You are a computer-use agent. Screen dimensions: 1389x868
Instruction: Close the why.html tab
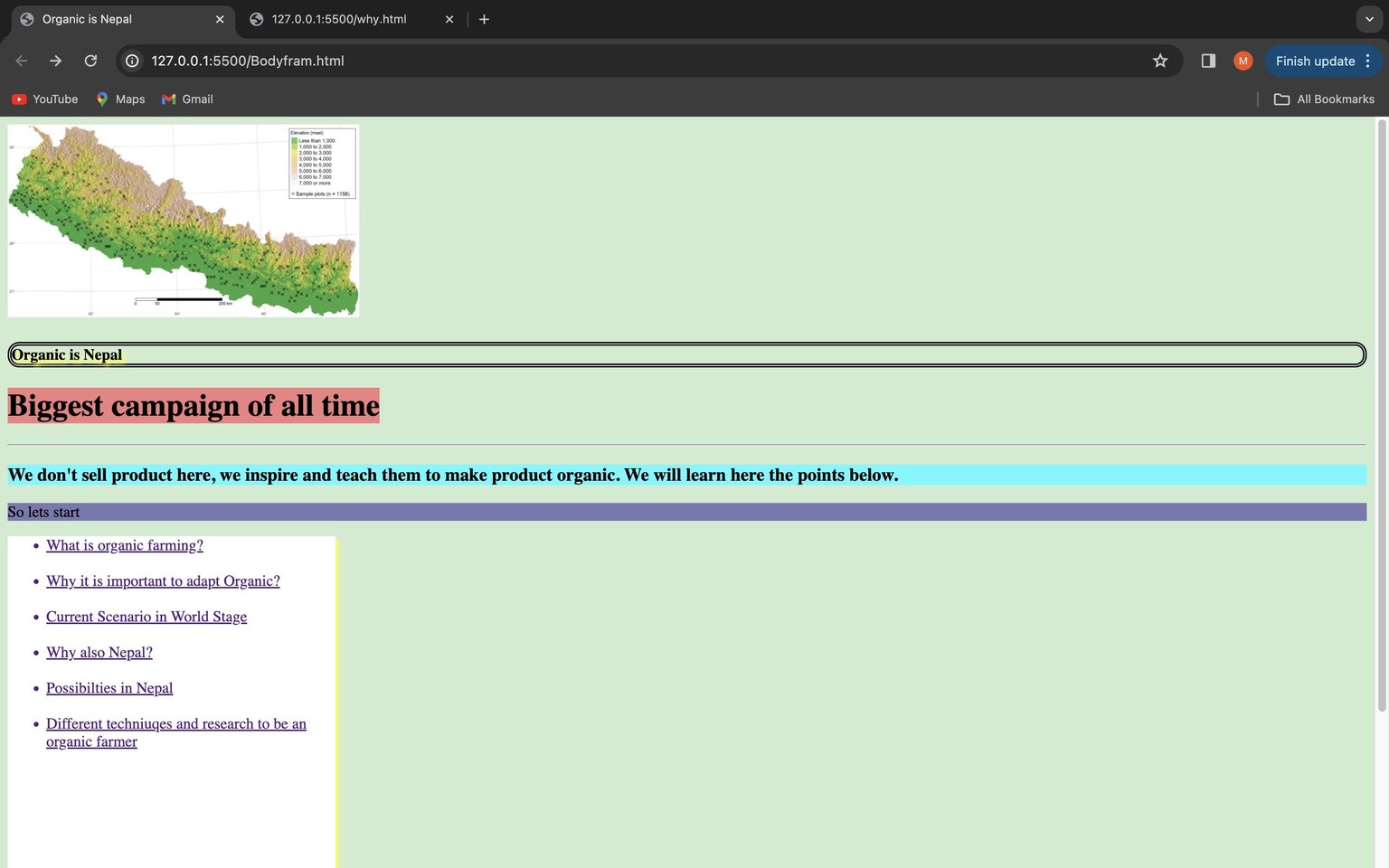click(x=449, y=19)
